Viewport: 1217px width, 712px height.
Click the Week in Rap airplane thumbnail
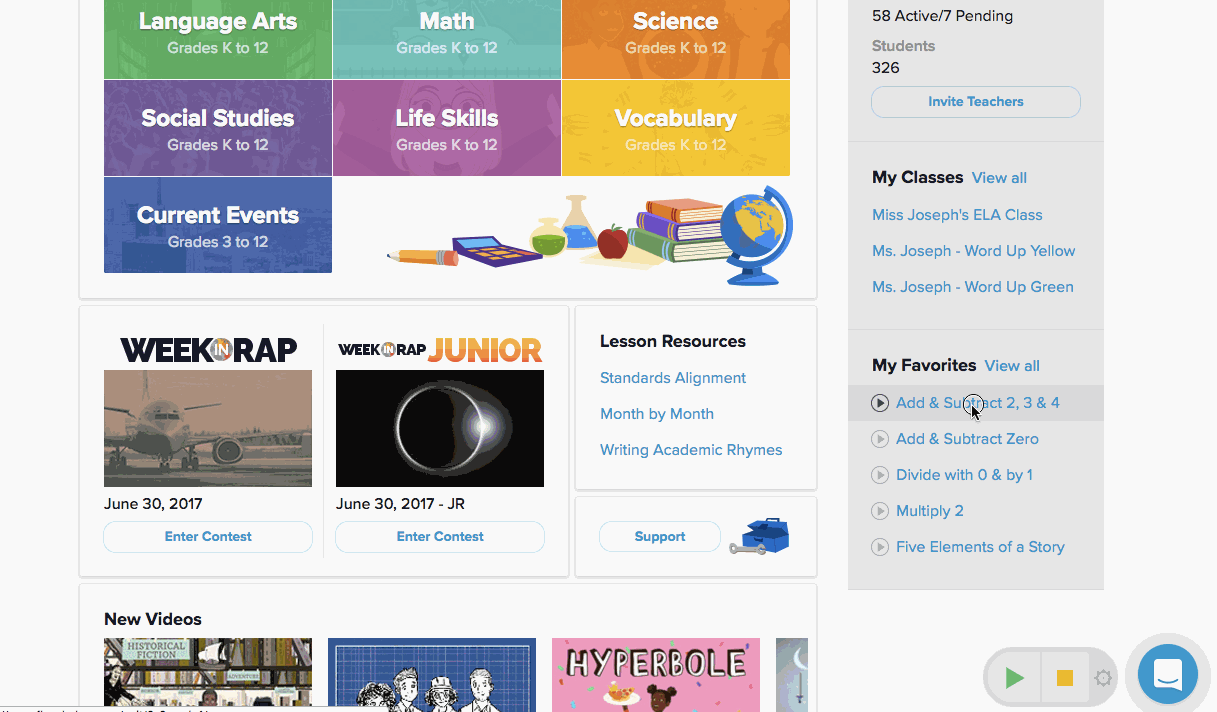[x=208, y=428]
